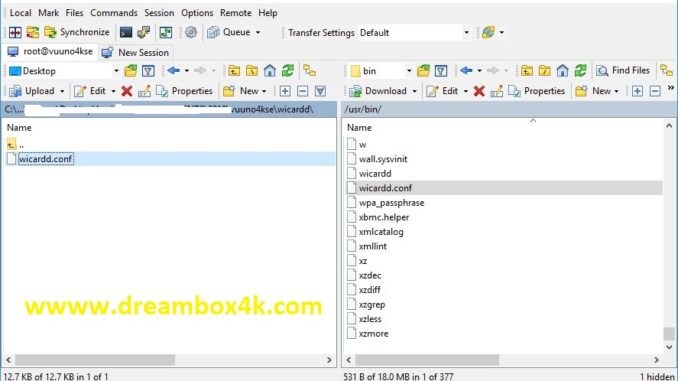Refresh the remote /usr/bin directory listing
This screenshot has width=678, height=381.
(580, 70)
